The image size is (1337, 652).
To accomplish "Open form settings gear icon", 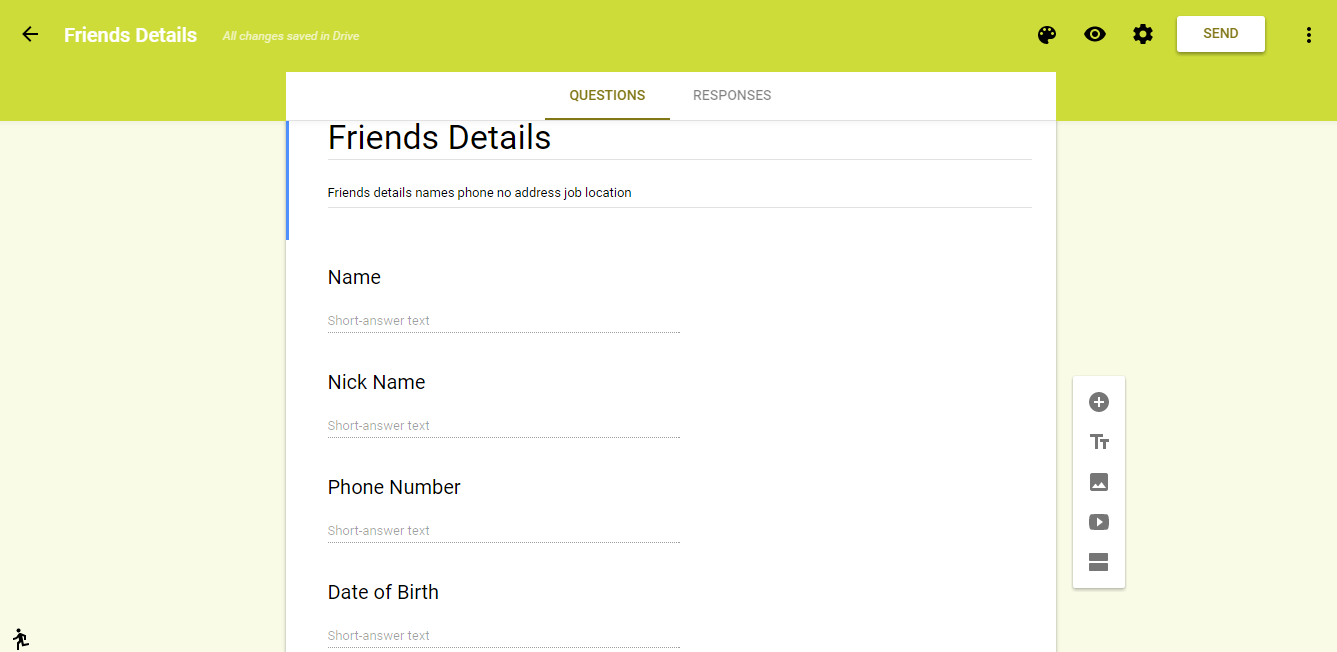I will click(x=1143, y=34).
